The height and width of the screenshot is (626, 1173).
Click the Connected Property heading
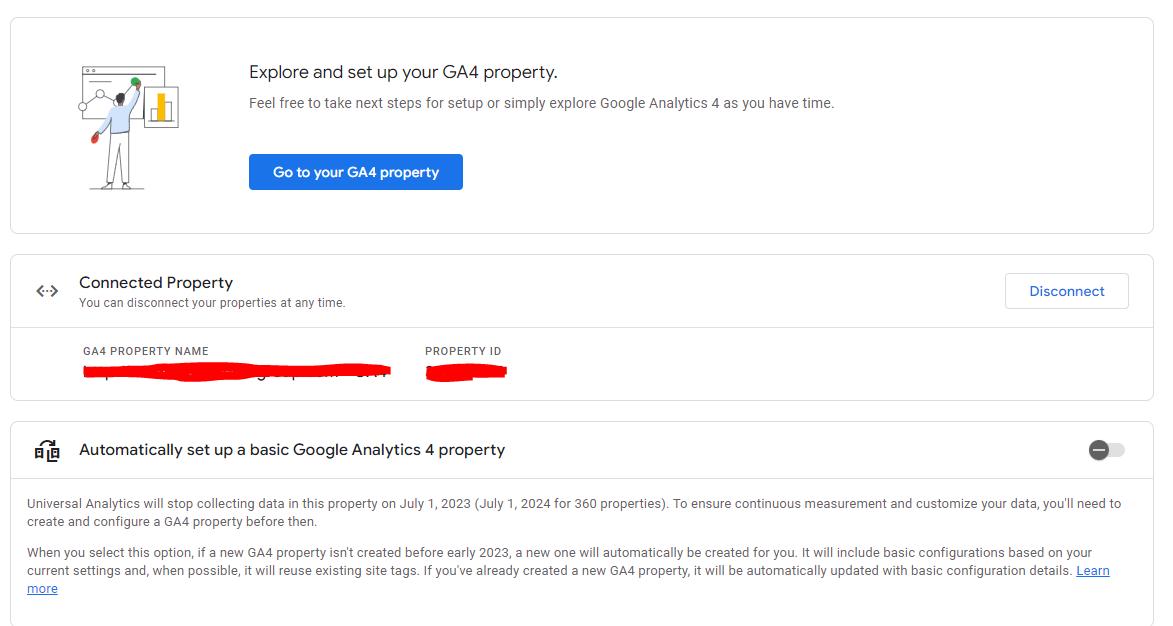click(x=156, y=282)
